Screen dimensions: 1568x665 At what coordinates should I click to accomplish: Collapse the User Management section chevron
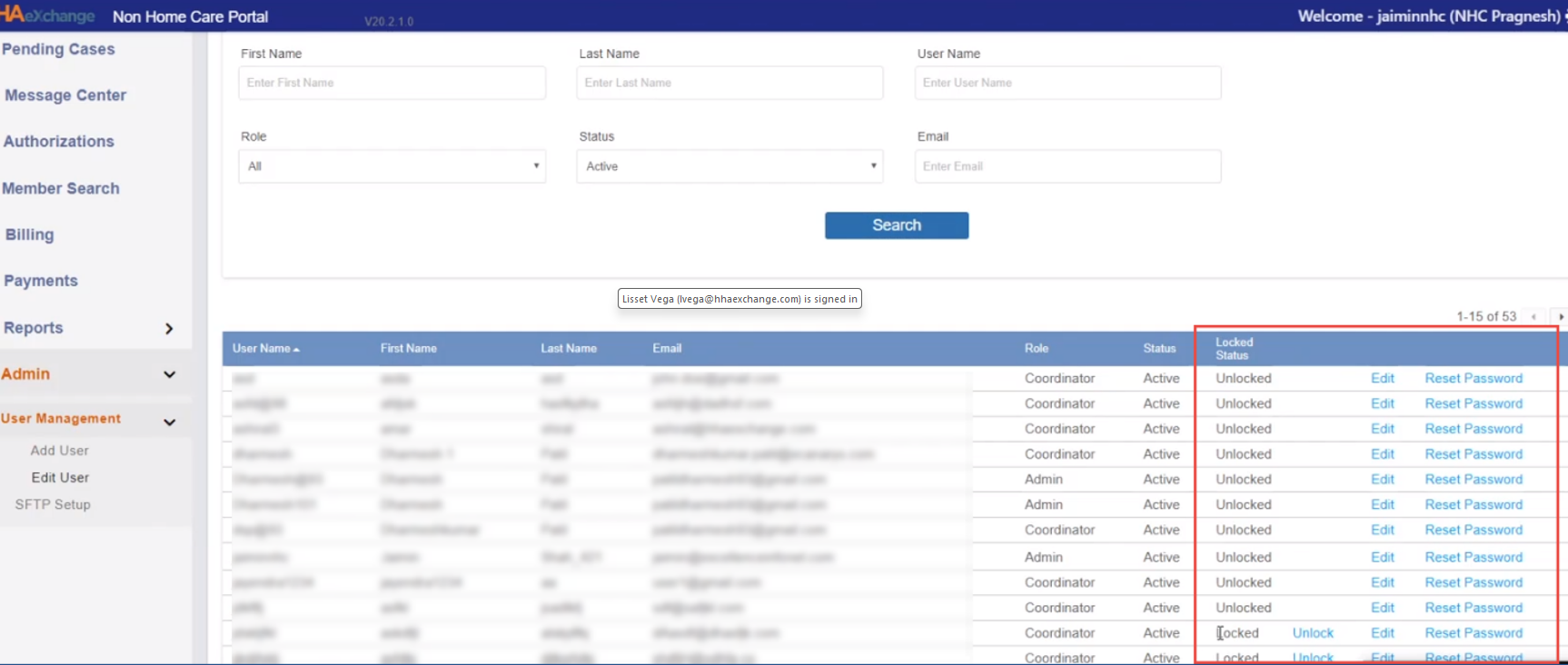169,422
